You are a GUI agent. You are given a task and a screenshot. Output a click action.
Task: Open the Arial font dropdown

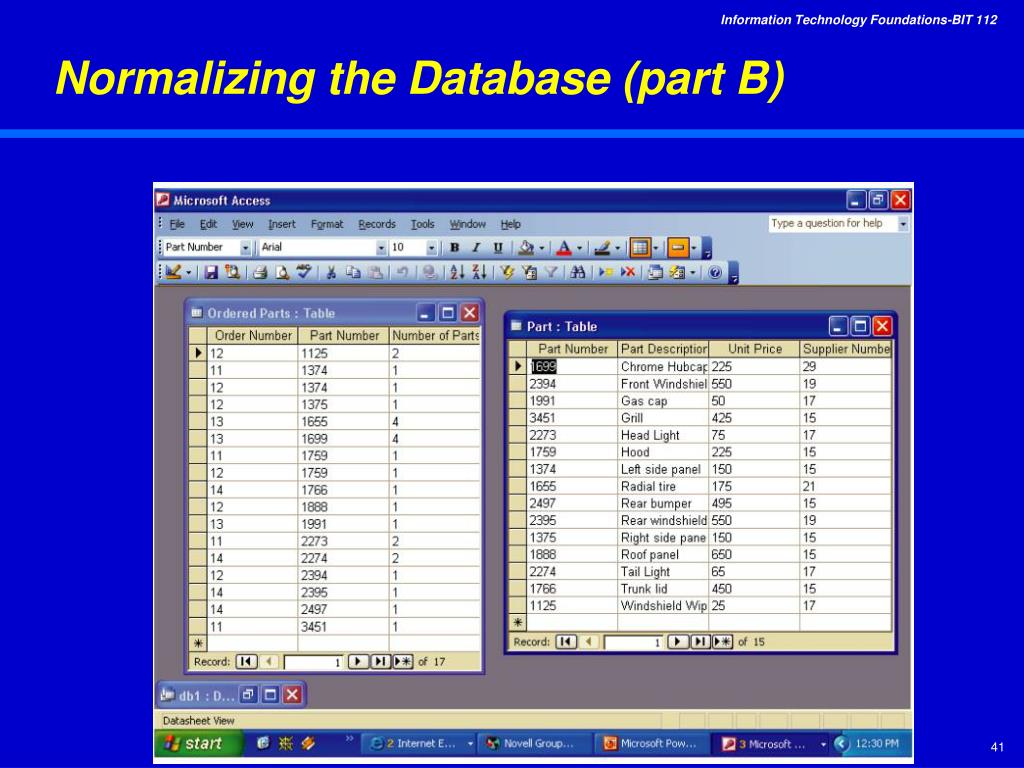pyautogui.click(x=381, y=248)
